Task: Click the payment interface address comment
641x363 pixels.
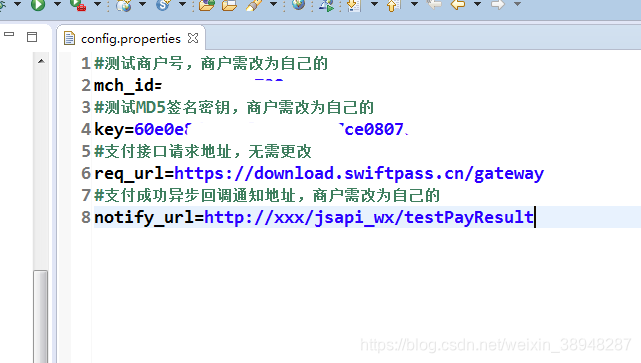Action: click(x=203, y=152)
